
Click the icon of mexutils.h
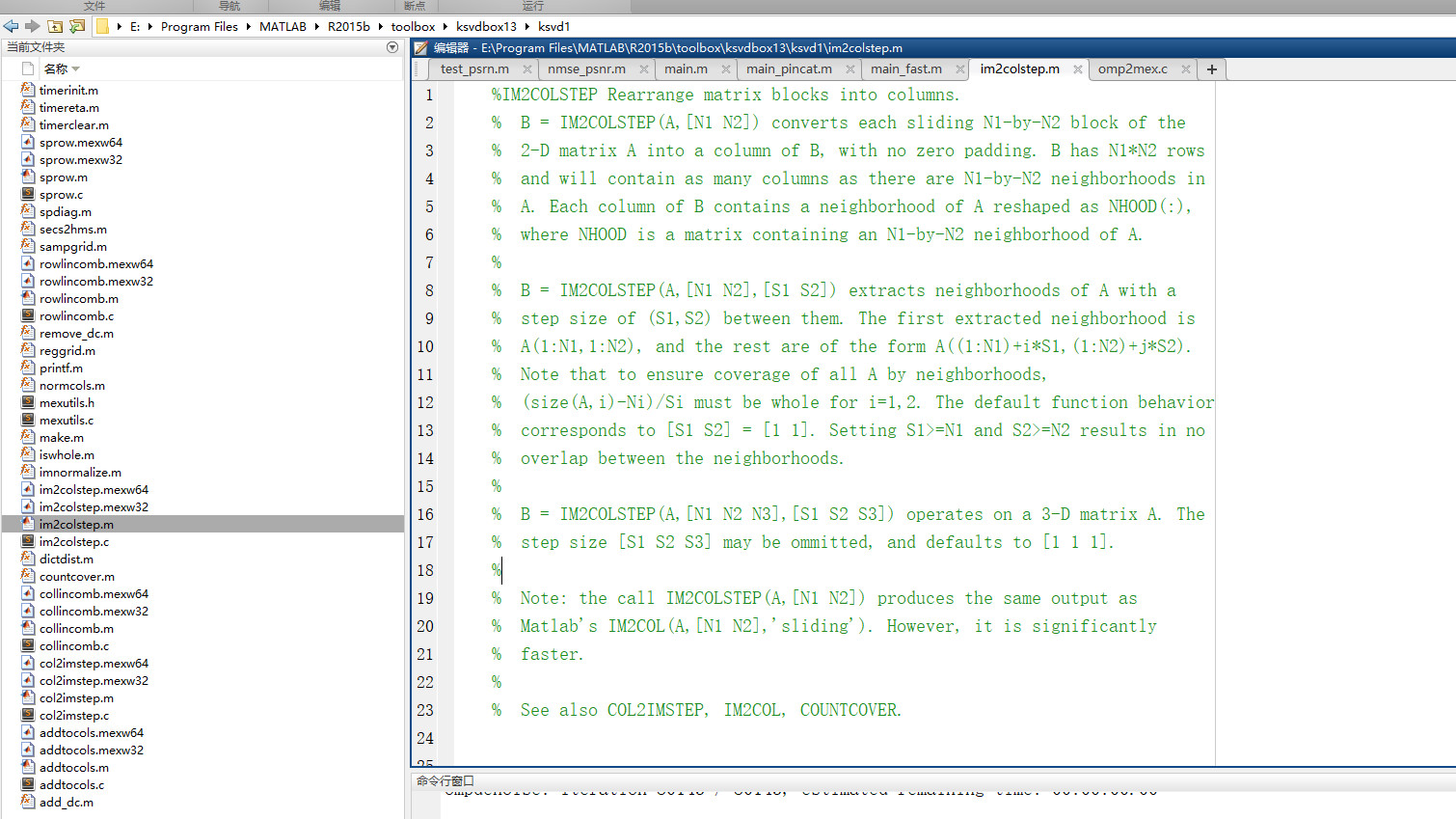click(28, 402)
